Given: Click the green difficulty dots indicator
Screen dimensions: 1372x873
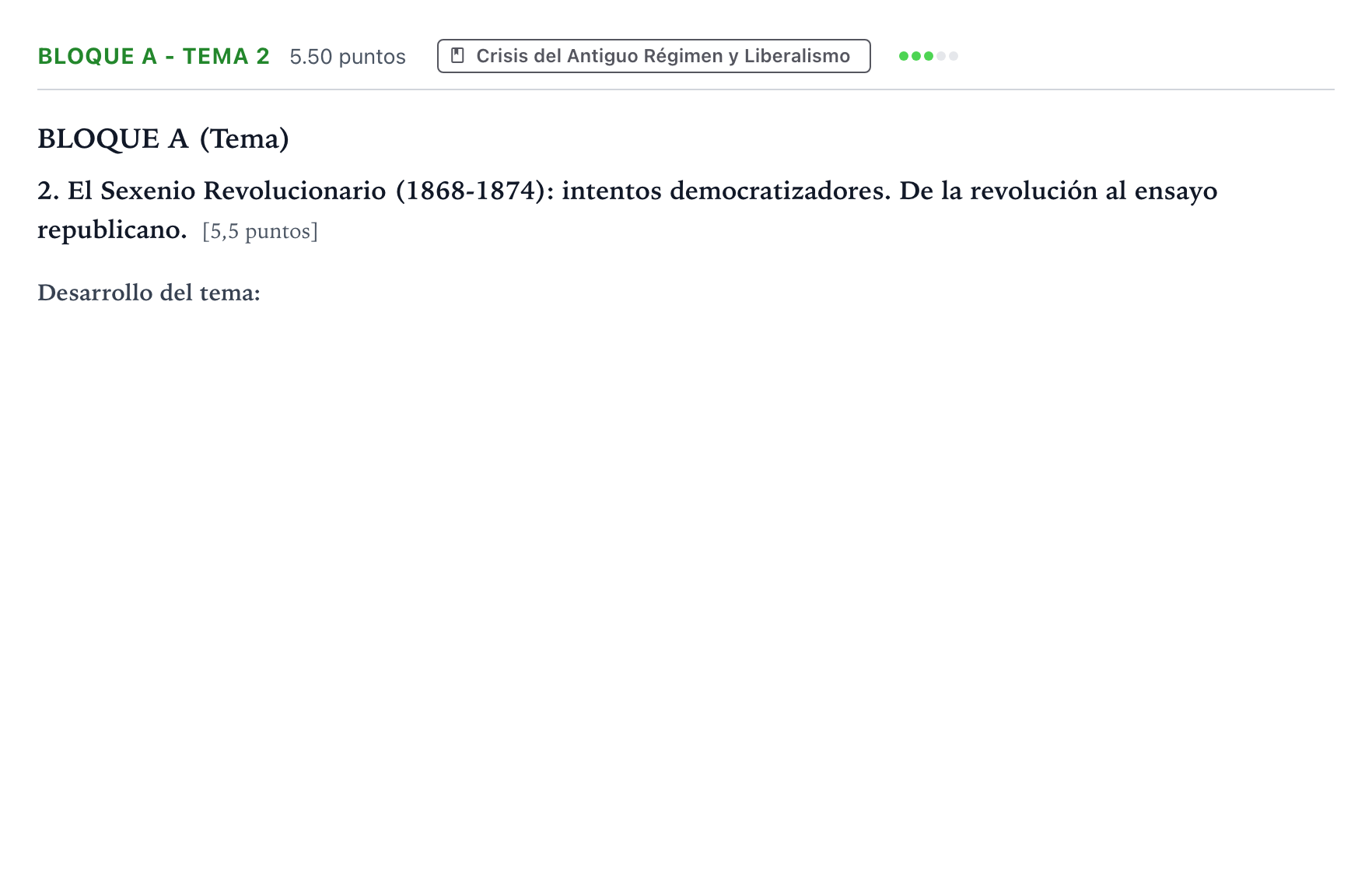Looking at the screenshot, I should pyautogui.click(x=928, y=56).
